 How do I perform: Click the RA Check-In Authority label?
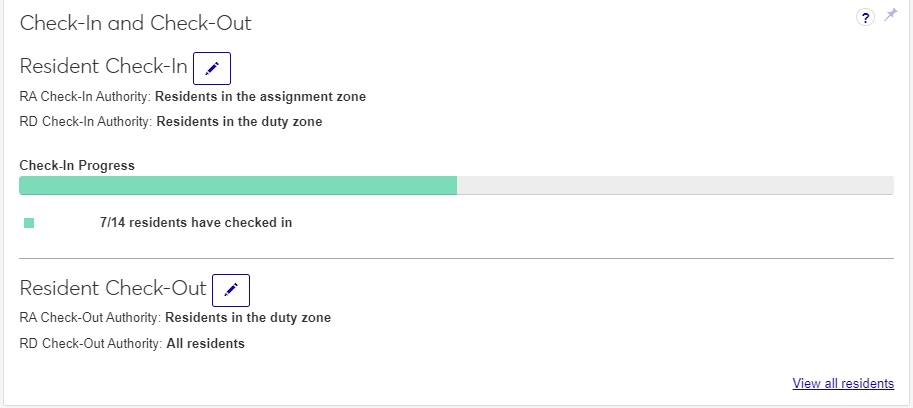[x=85, y=97]
